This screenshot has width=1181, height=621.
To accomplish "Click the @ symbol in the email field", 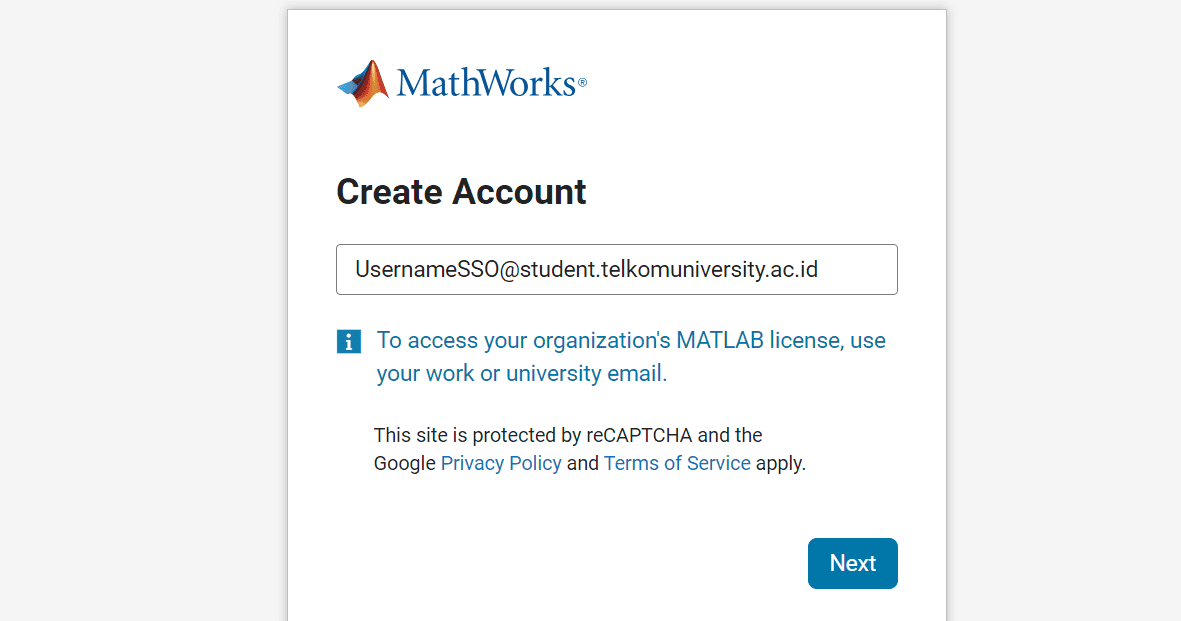I will pos(509,270).
